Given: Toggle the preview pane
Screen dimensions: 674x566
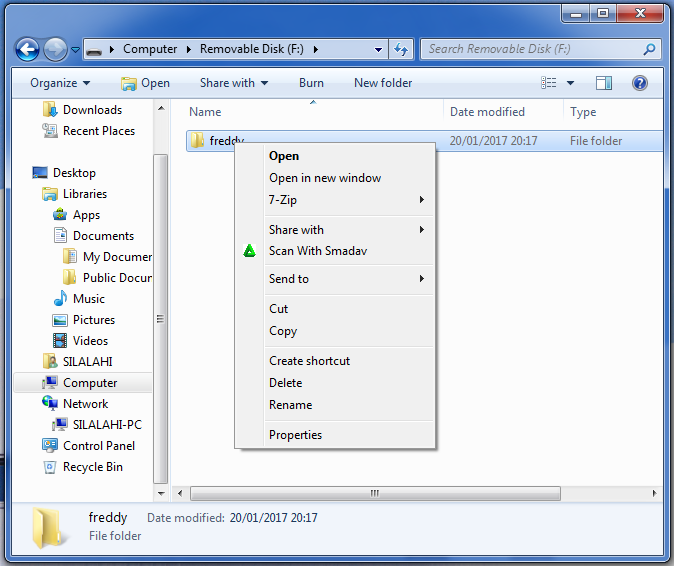Looking at the screenshot, I should tap(604, 83).
